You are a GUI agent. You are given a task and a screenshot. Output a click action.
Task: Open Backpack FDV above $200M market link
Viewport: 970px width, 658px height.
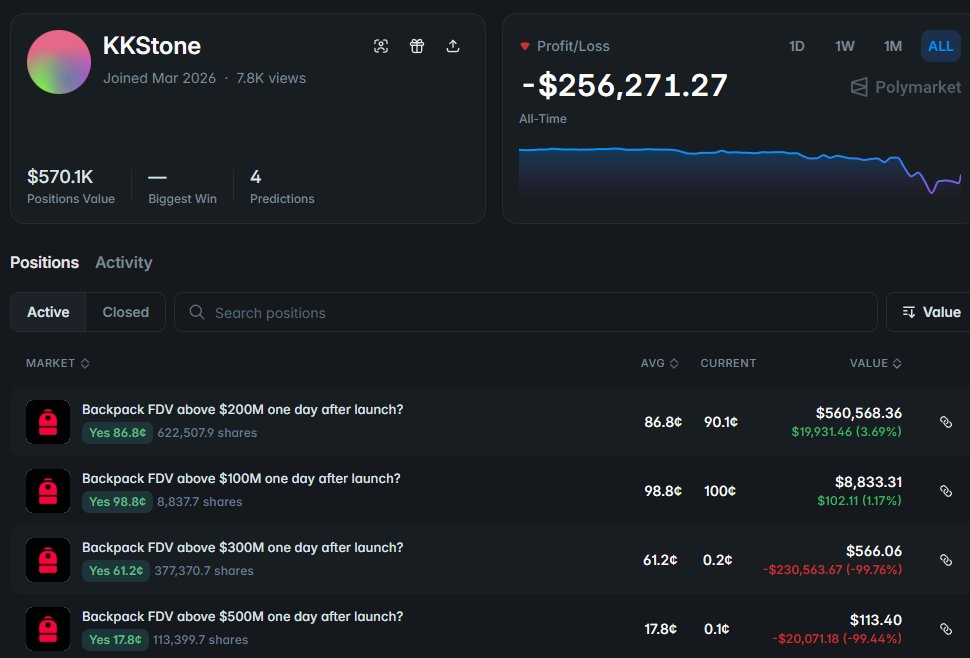click(242, 409)
